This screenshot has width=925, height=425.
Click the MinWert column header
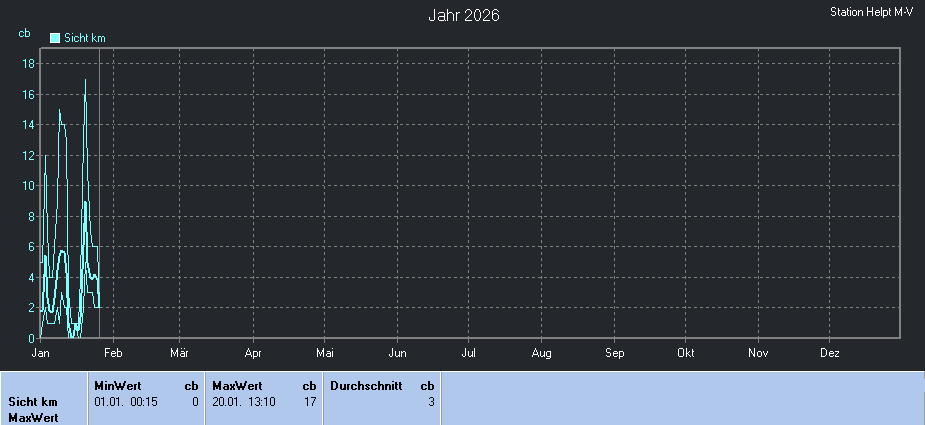118,385
